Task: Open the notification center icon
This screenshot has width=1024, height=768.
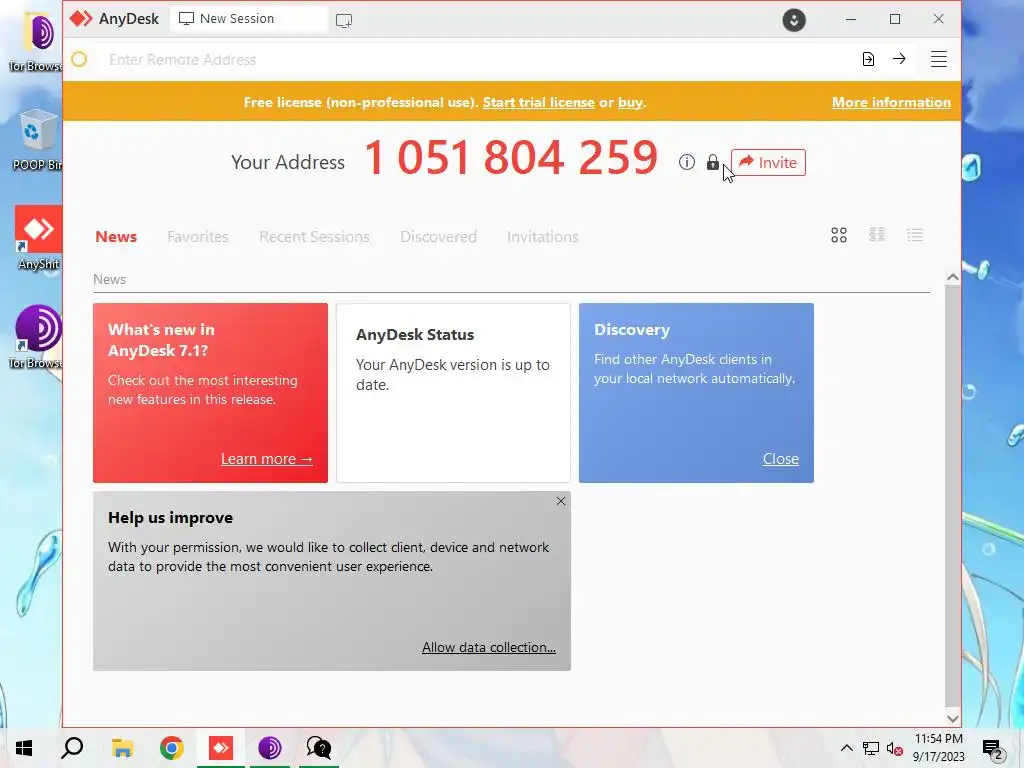Action: [992, 749]
